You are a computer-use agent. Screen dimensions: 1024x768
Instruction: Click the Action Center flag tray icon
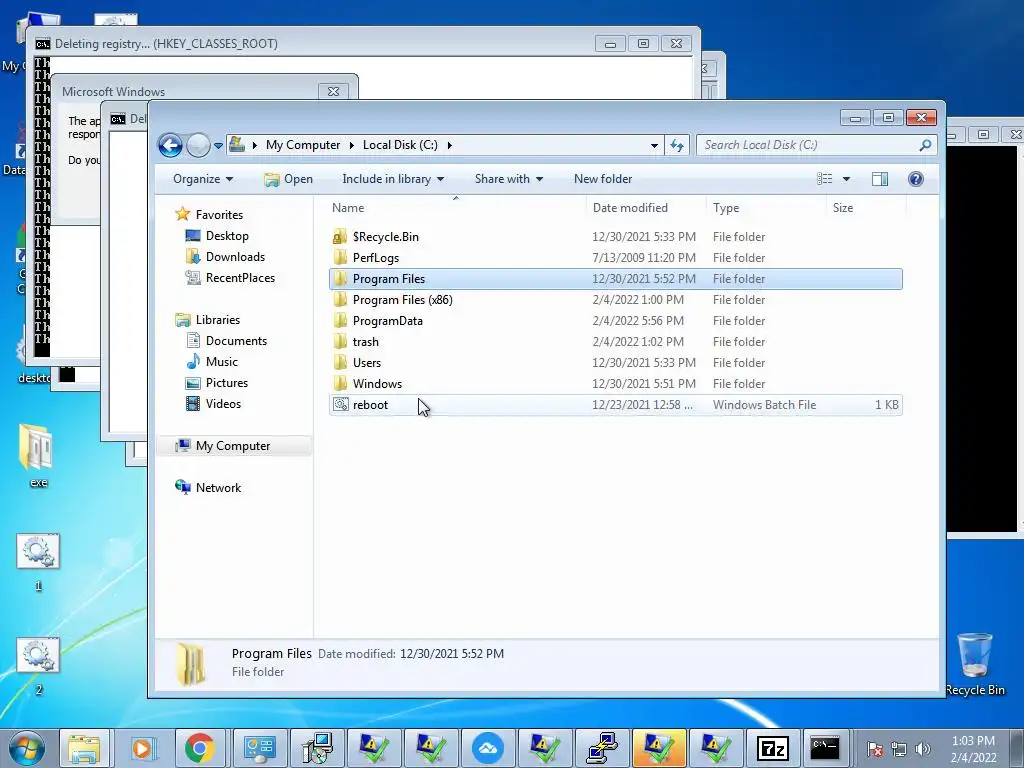click(875, 749)
